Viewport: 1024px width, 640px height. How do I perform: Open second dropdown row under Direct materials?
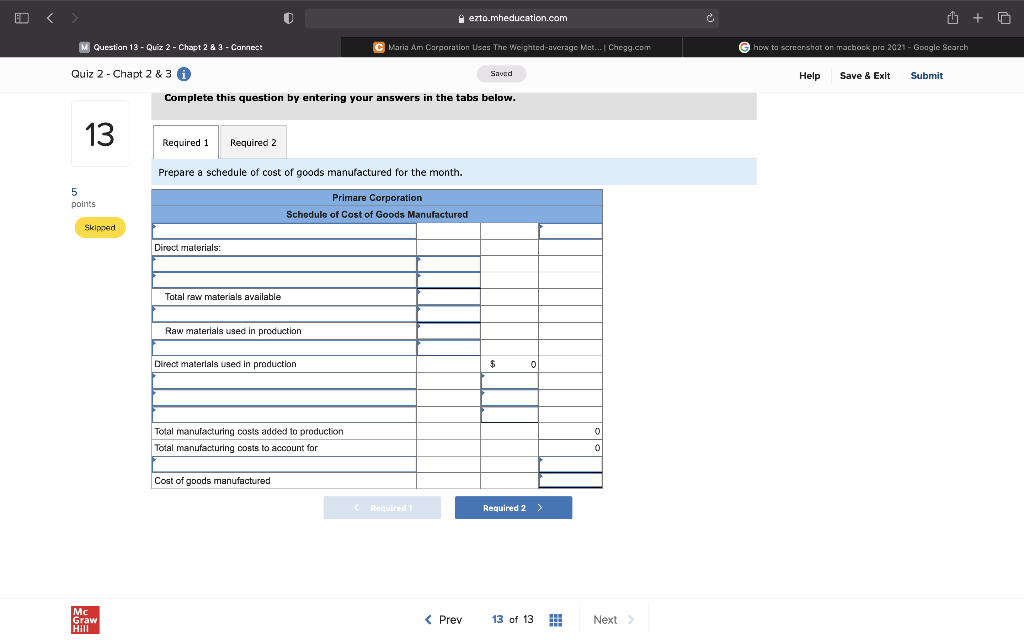[x=284, y=280]
